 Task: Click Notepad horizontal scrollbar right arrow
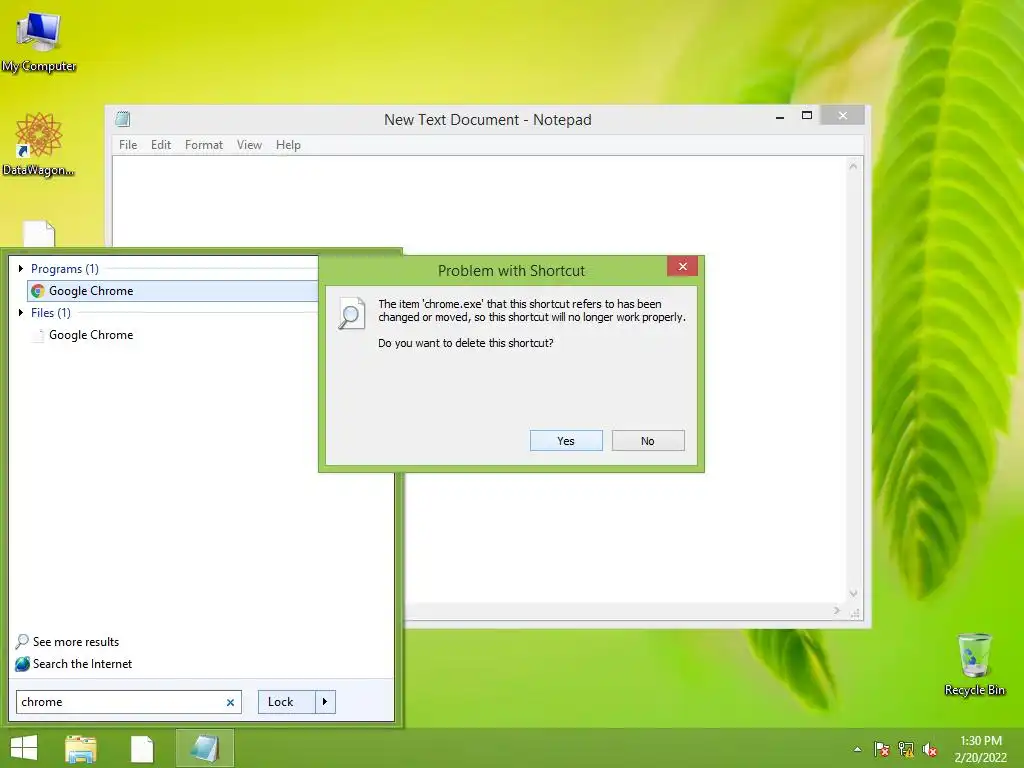837,611
